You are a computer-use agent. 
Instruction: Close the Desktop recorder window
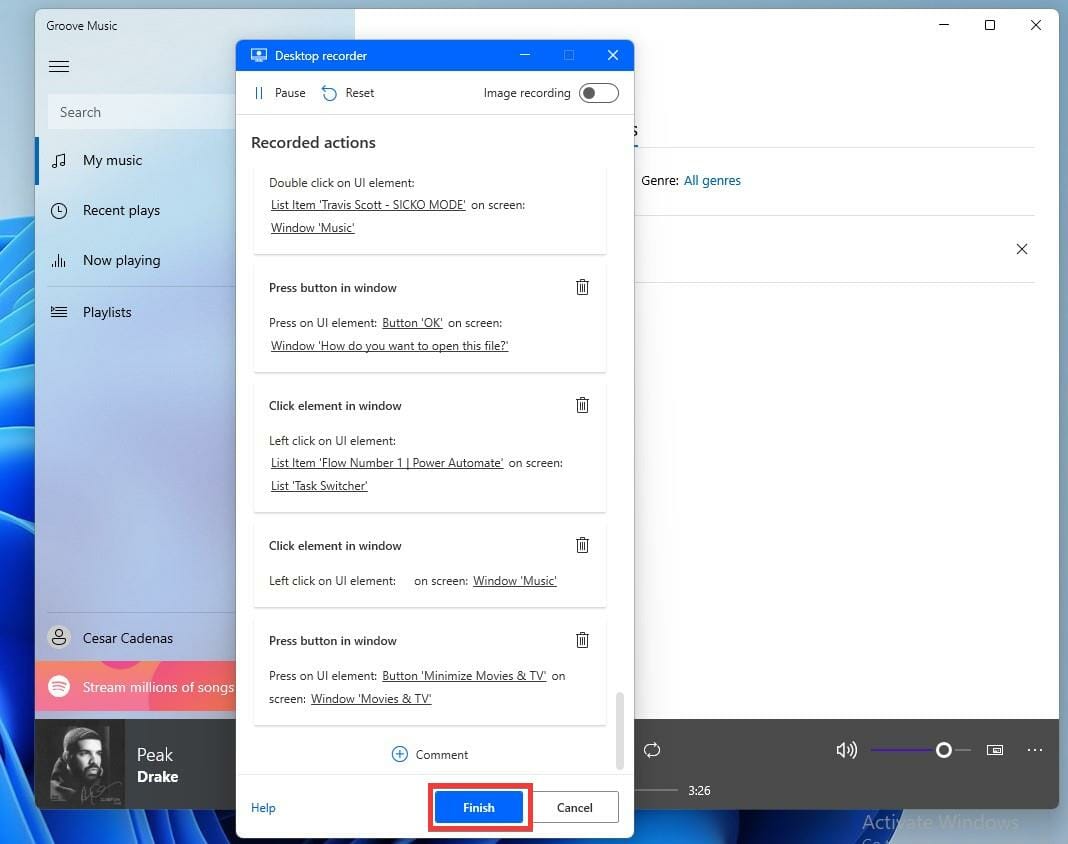[x=613, y=55]
